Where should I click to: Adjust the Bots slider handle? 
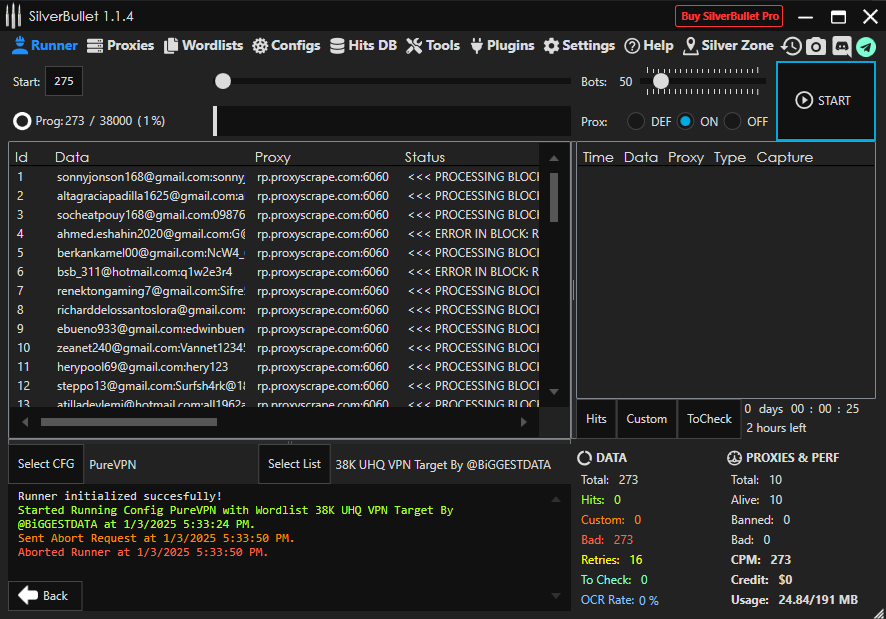(x=660, y=81)
